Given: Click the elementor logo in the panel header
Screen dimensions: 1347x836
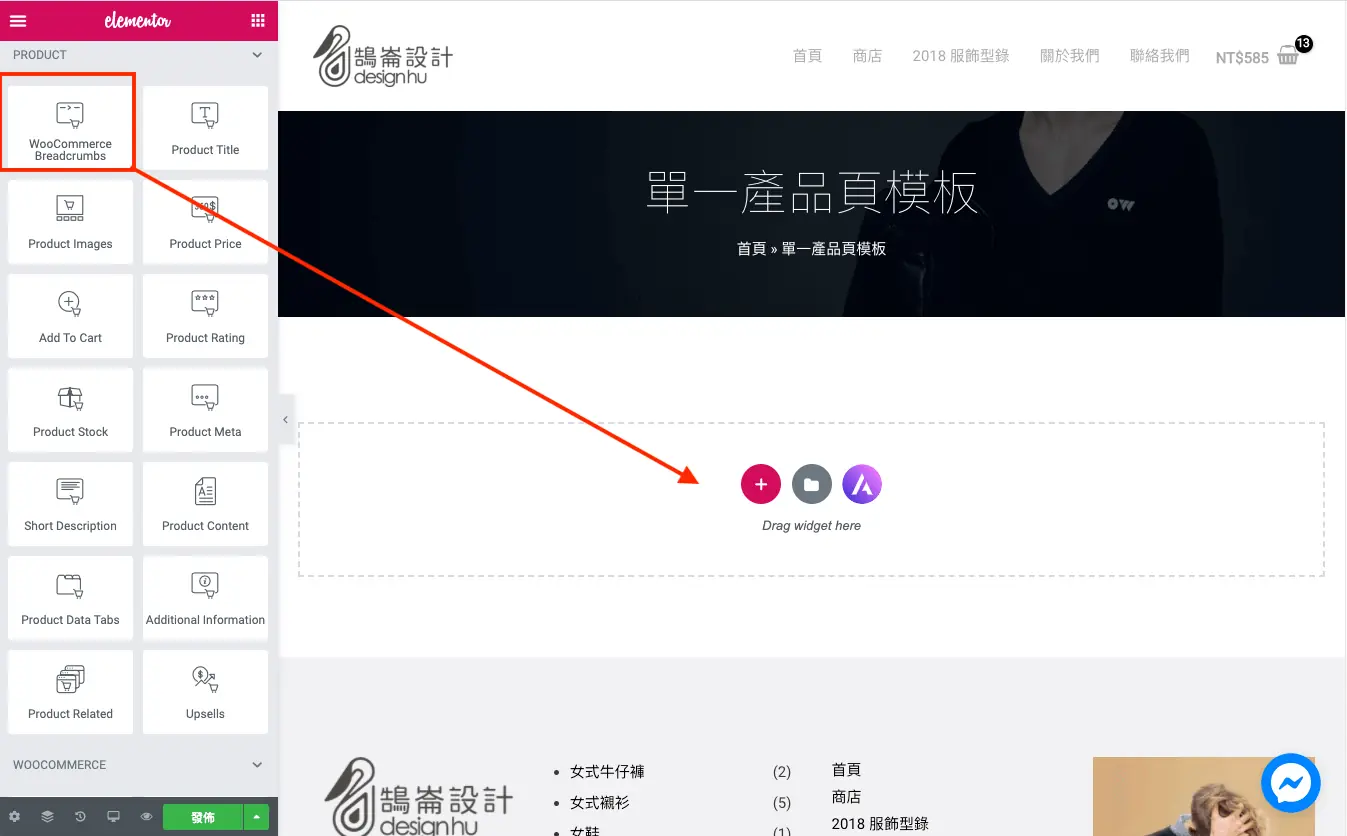Looking at the screenshot, I should click(137, 20).
